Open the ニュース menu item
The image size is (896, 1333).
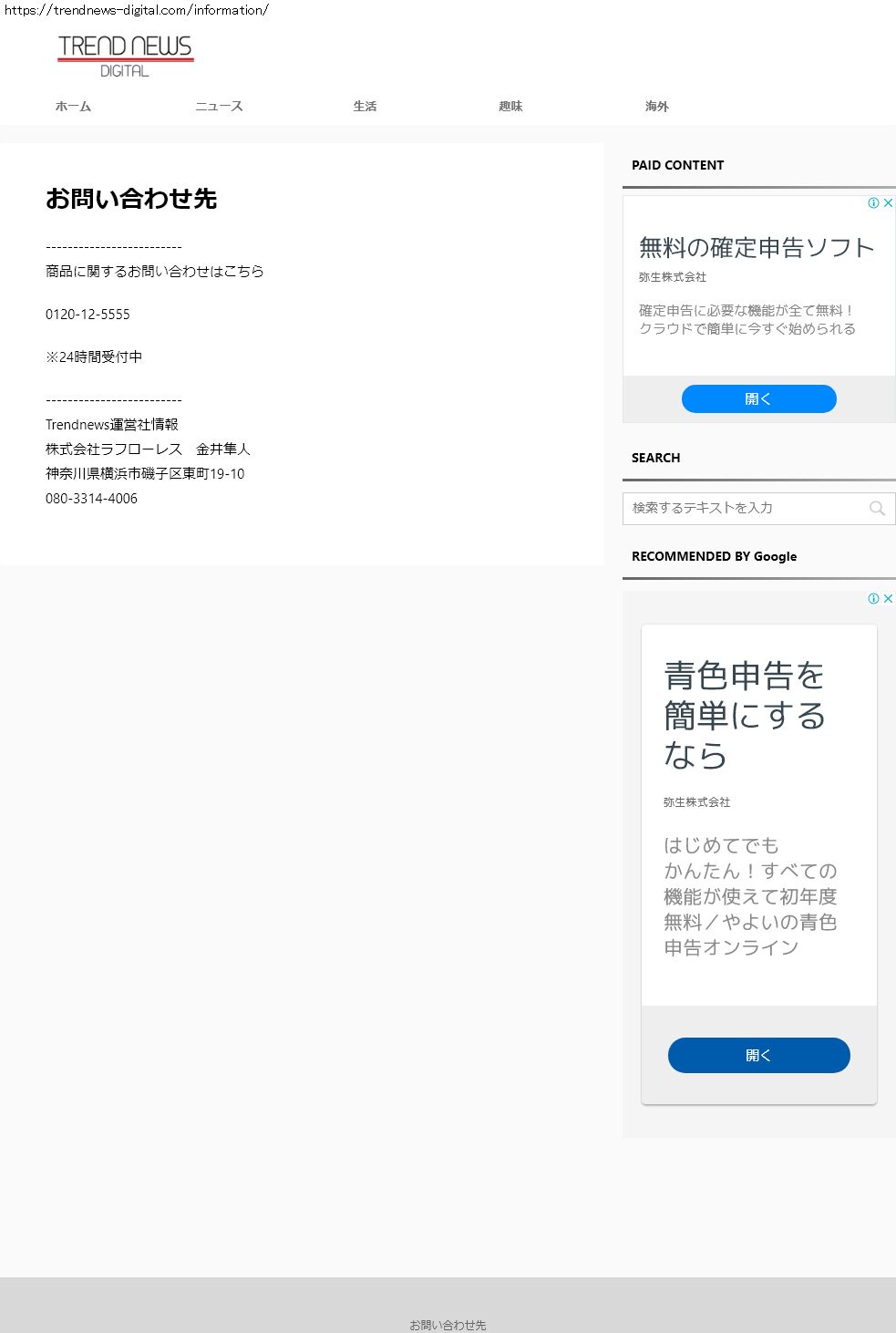coord(219,107)
